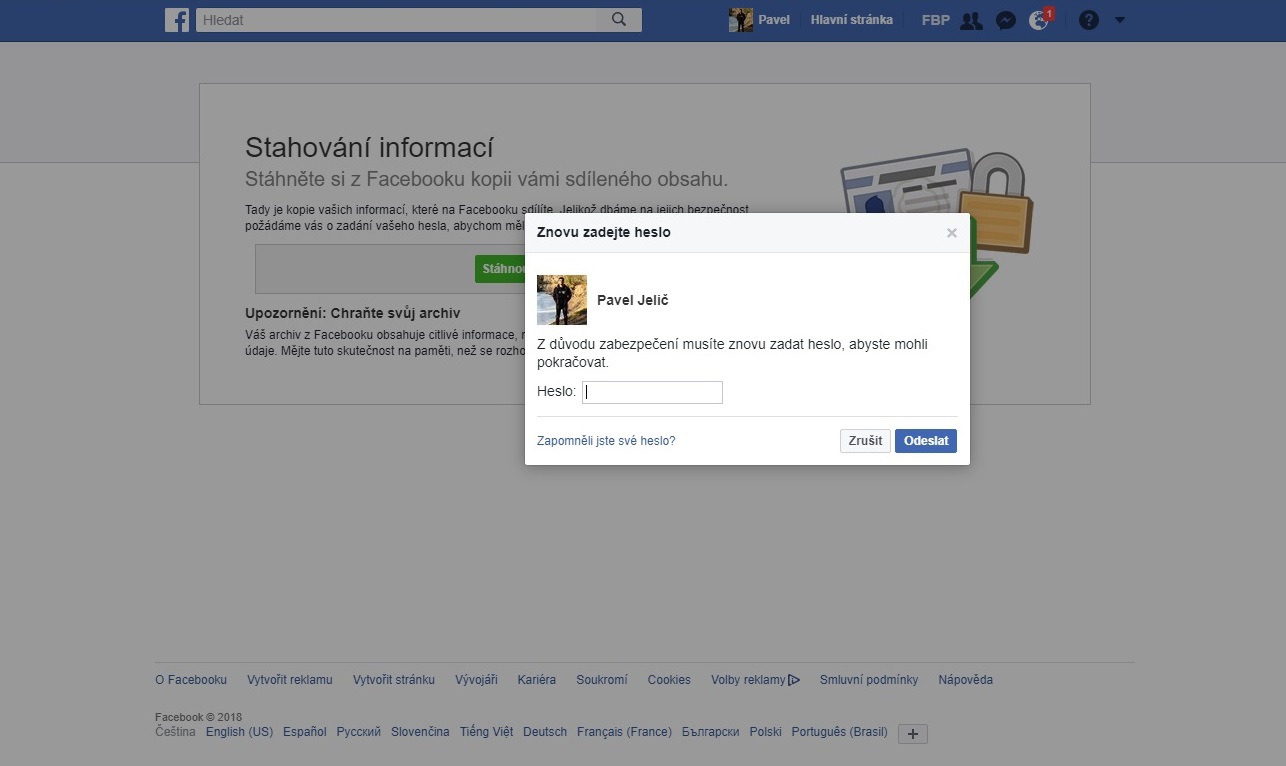Screen dimensions: 1286x766
Task: Click the green Stáhnout archiv button
Action: click(x=500, y=269)
